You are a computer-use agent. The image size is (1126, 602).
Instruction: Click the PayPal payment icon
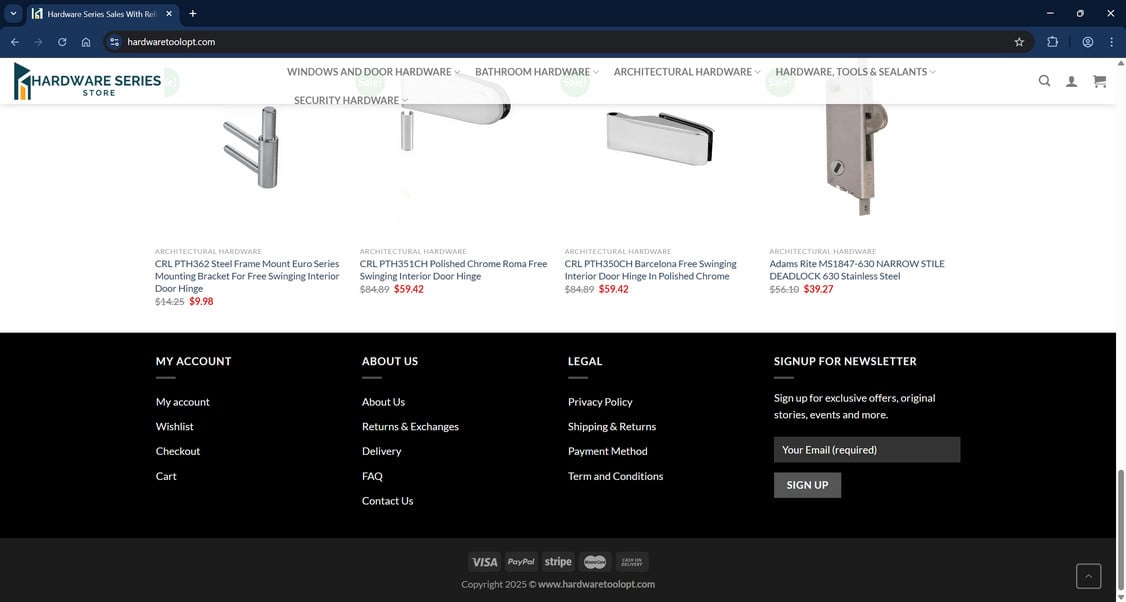[521, 562]
